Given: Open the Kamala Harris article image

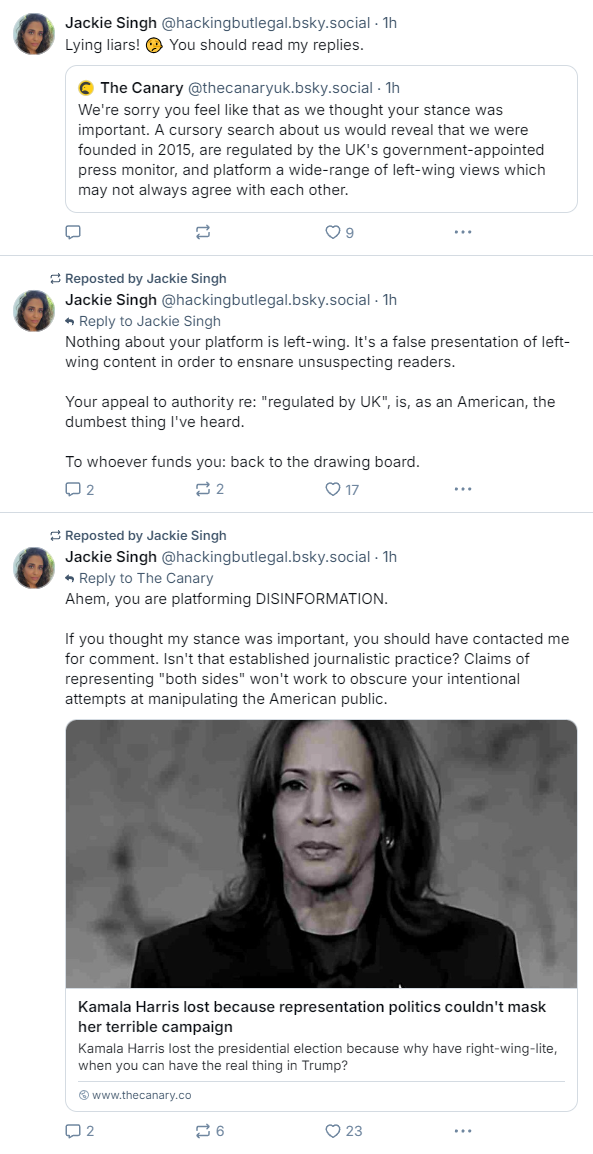Looking at the screenshot, I should pos(322,854).
